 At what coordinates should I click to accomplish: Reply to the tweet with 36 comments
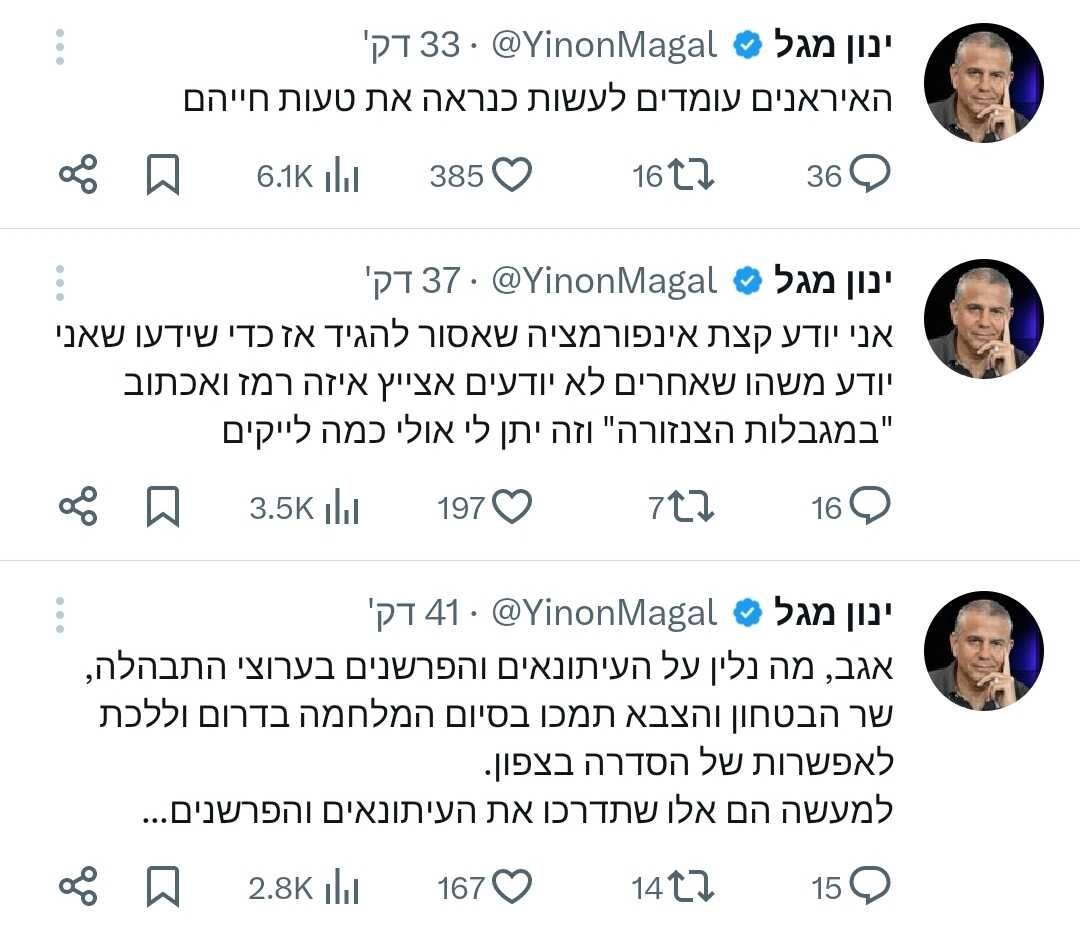[868, 177]
